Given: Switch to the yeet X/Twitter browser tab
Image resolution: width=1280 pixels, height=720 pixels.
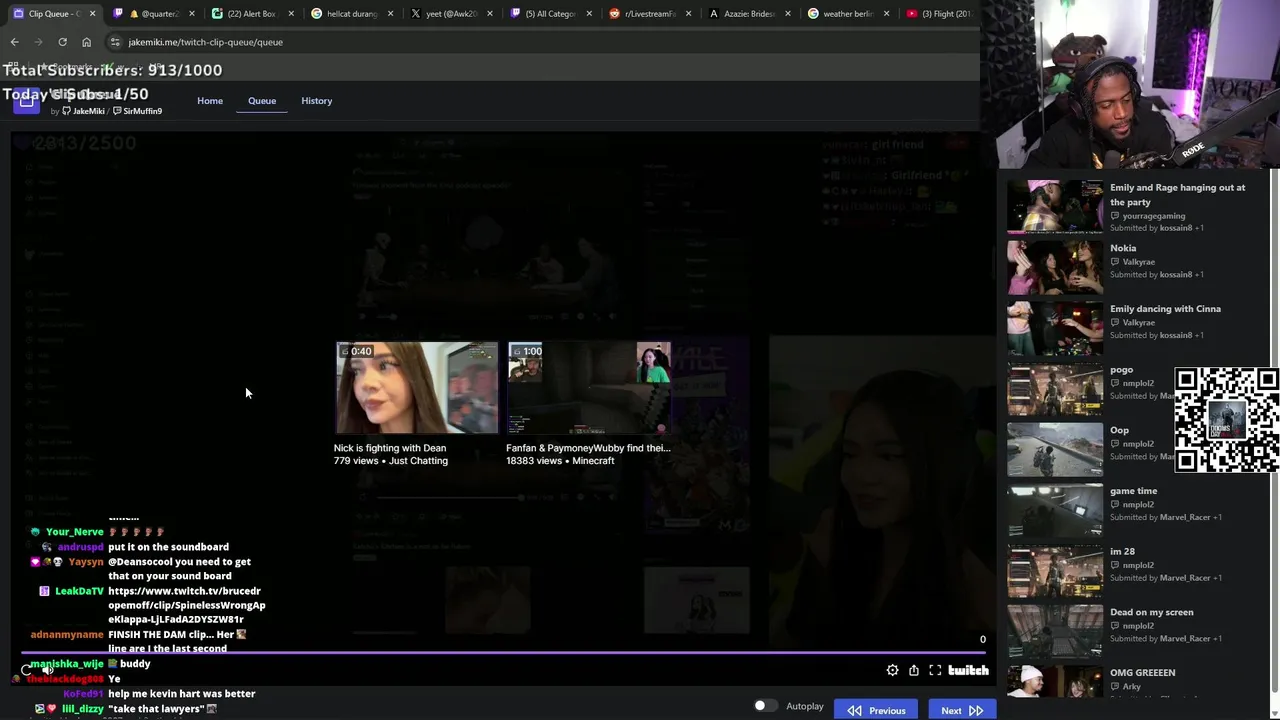Looking at the screenshot, I should point(450,14).
